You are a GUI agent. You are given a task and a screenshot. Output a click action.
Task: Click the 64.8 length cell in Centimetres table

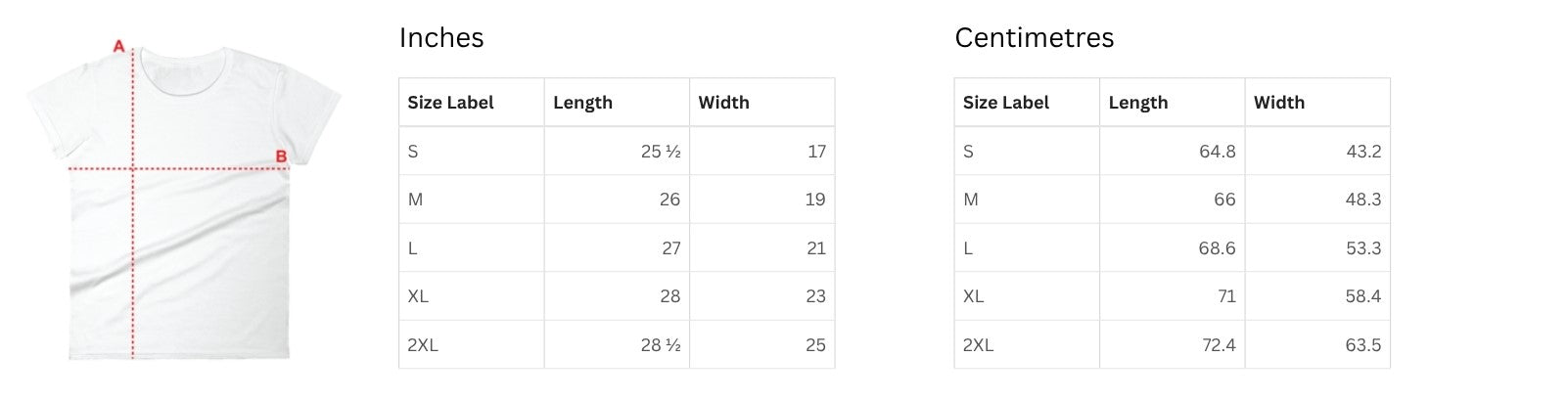click(x=1173, y=151)
